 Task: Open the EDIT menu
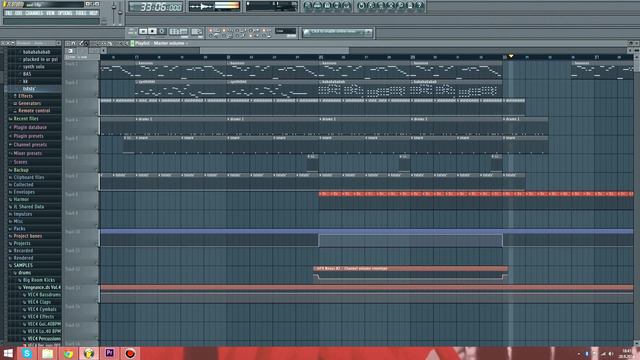click(x=18, y=13)
